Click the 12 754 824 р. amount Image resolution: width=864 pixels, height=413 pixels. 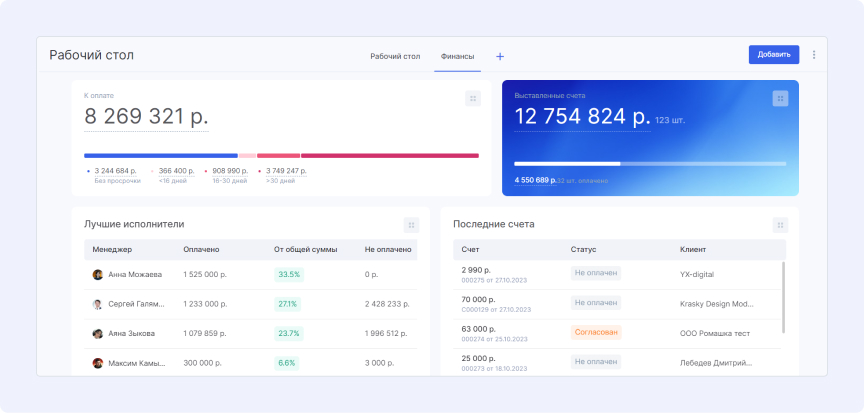(582, 117)
